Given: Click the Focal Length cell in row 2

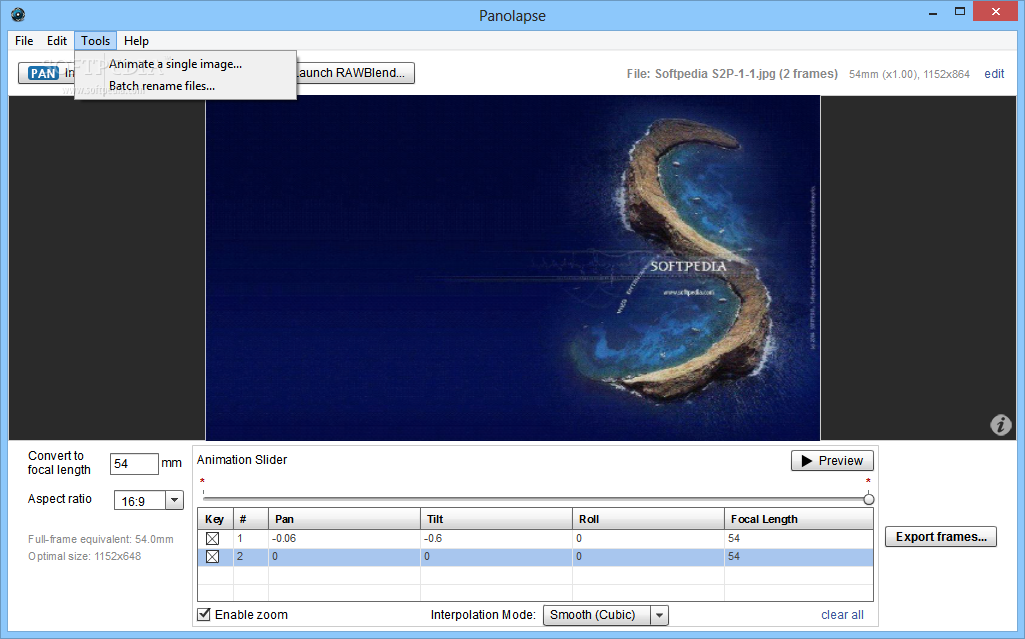Looking at the screenshot, I should click(798, 557).
